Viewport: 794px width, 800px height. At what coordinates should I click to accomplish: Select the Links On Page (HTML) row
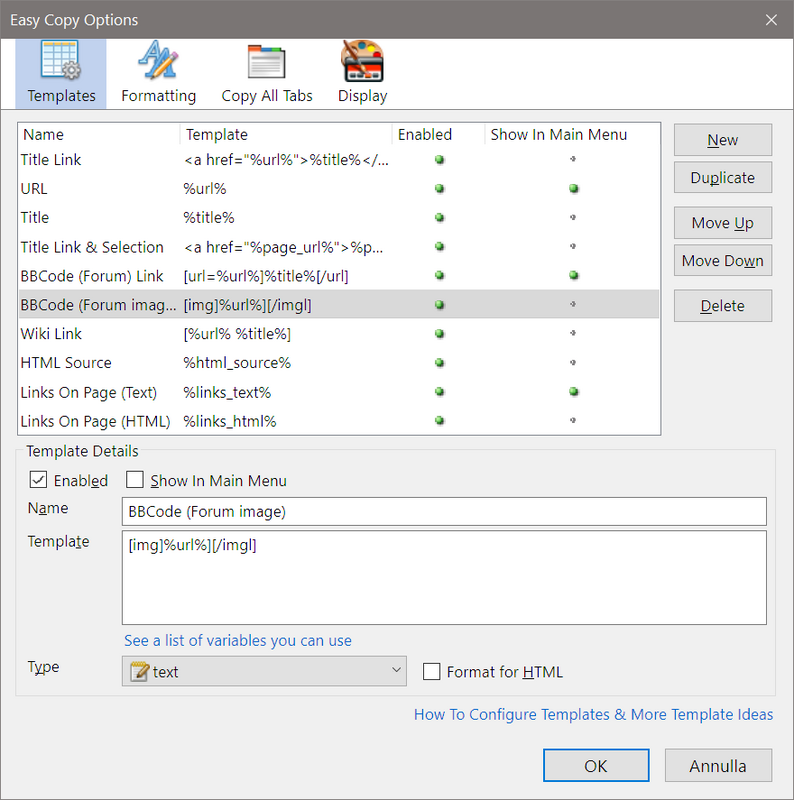tap(339, 421)
